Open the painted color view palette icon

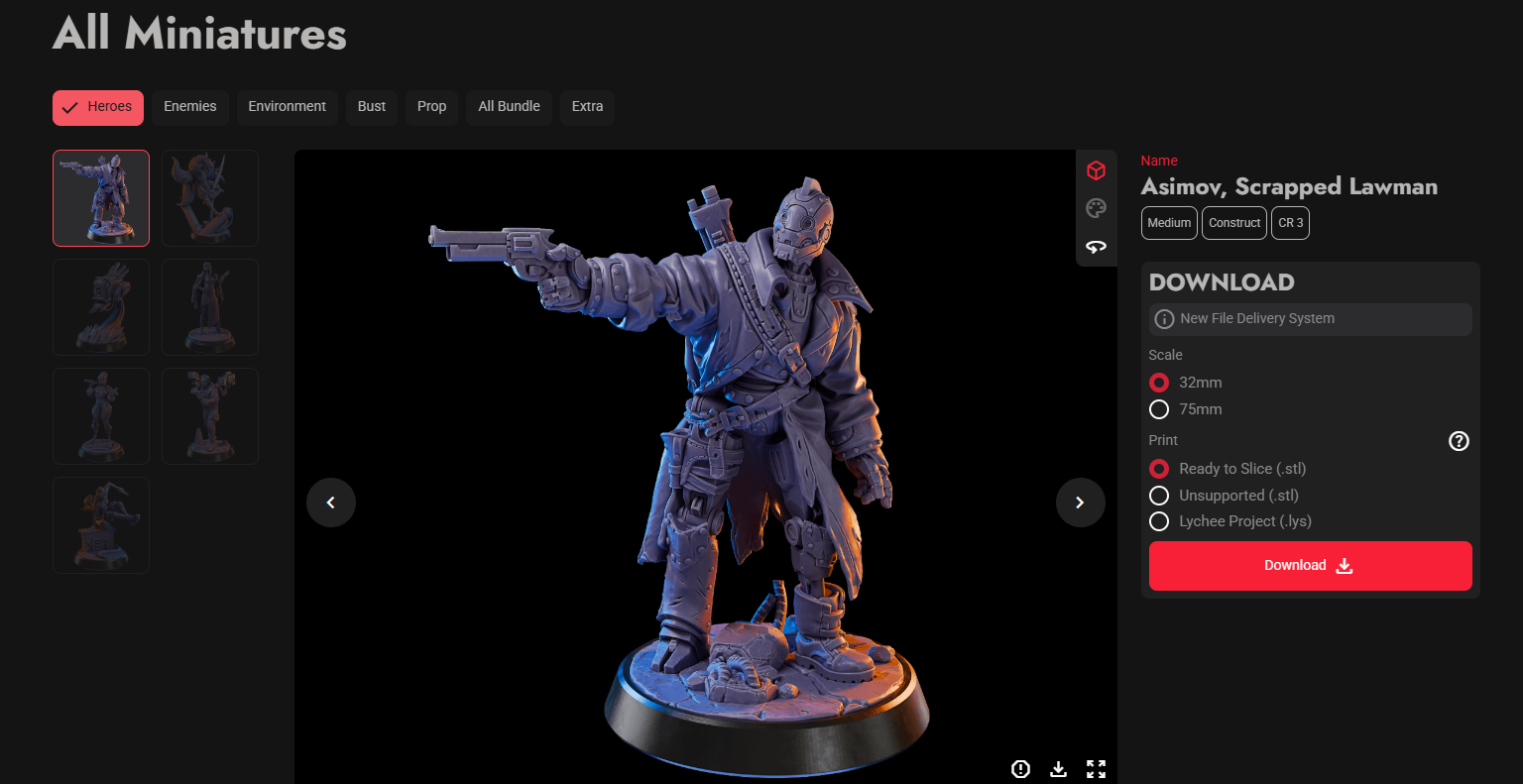[1096, 208]
